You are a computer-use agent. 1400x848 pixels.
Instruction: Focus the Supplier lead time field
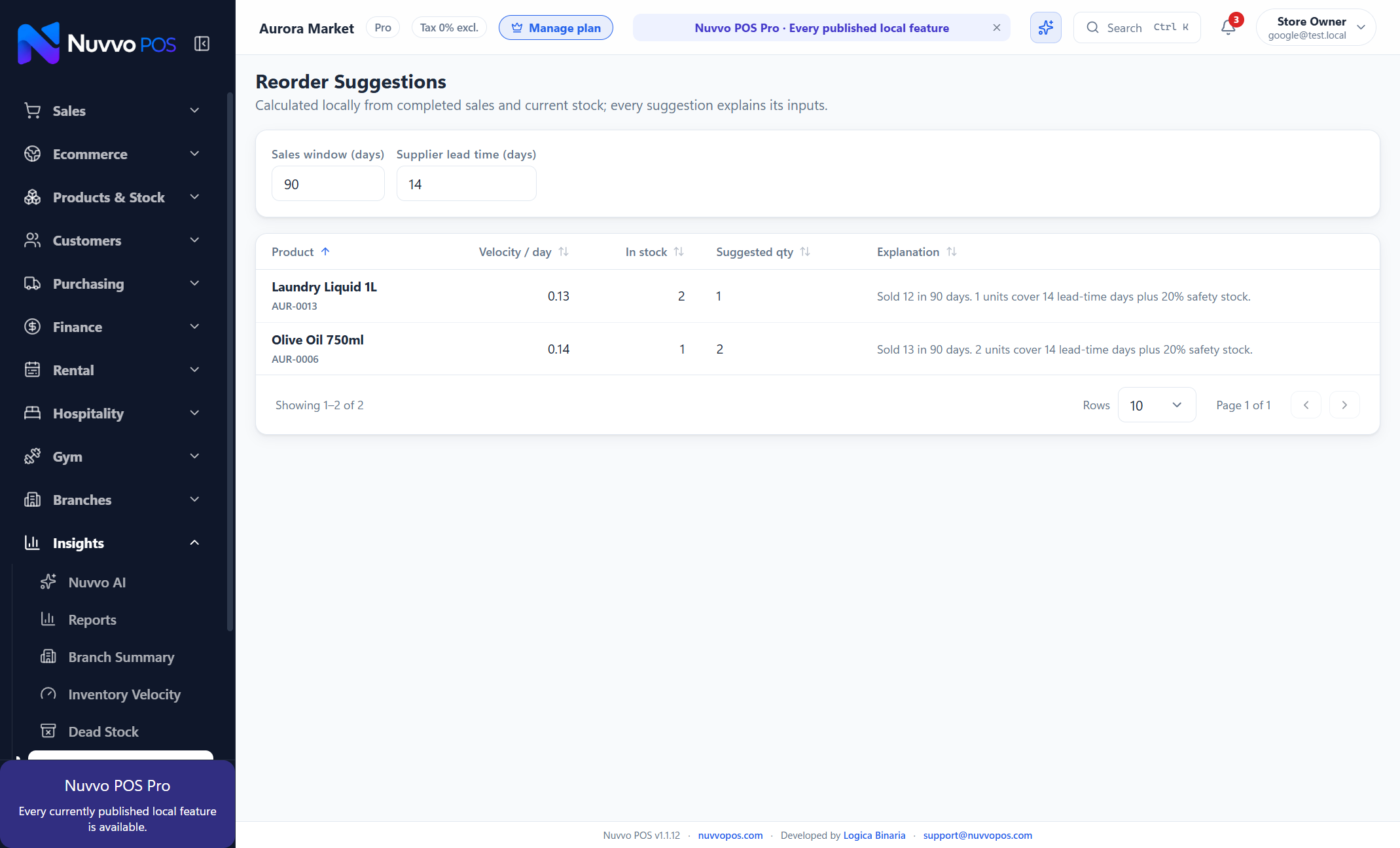(x=466, y=183)
